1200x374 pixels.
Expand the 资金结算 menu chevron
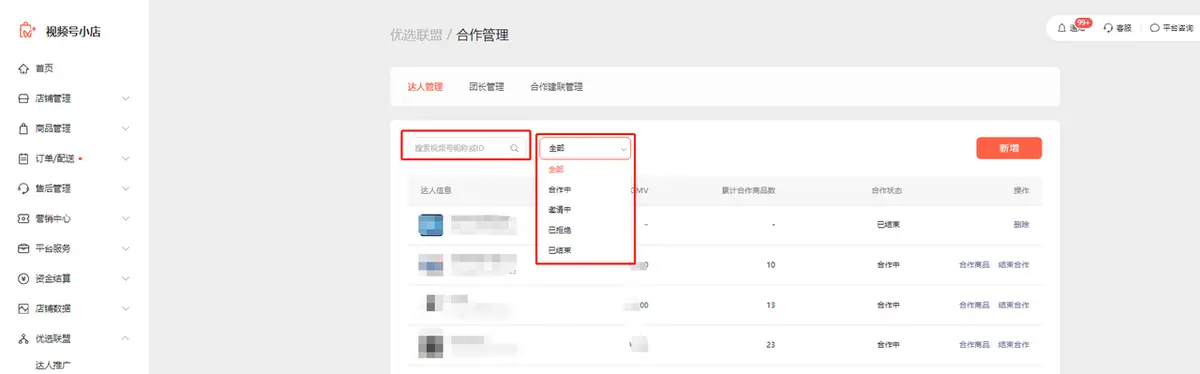point(125,278)
